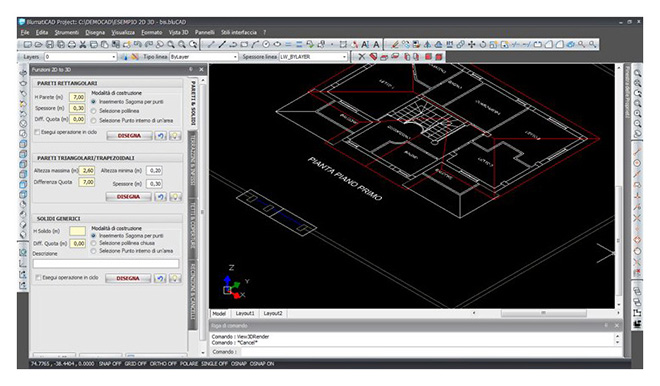
Task: Click the Move arrows tool icon
Action: point(471,44)
